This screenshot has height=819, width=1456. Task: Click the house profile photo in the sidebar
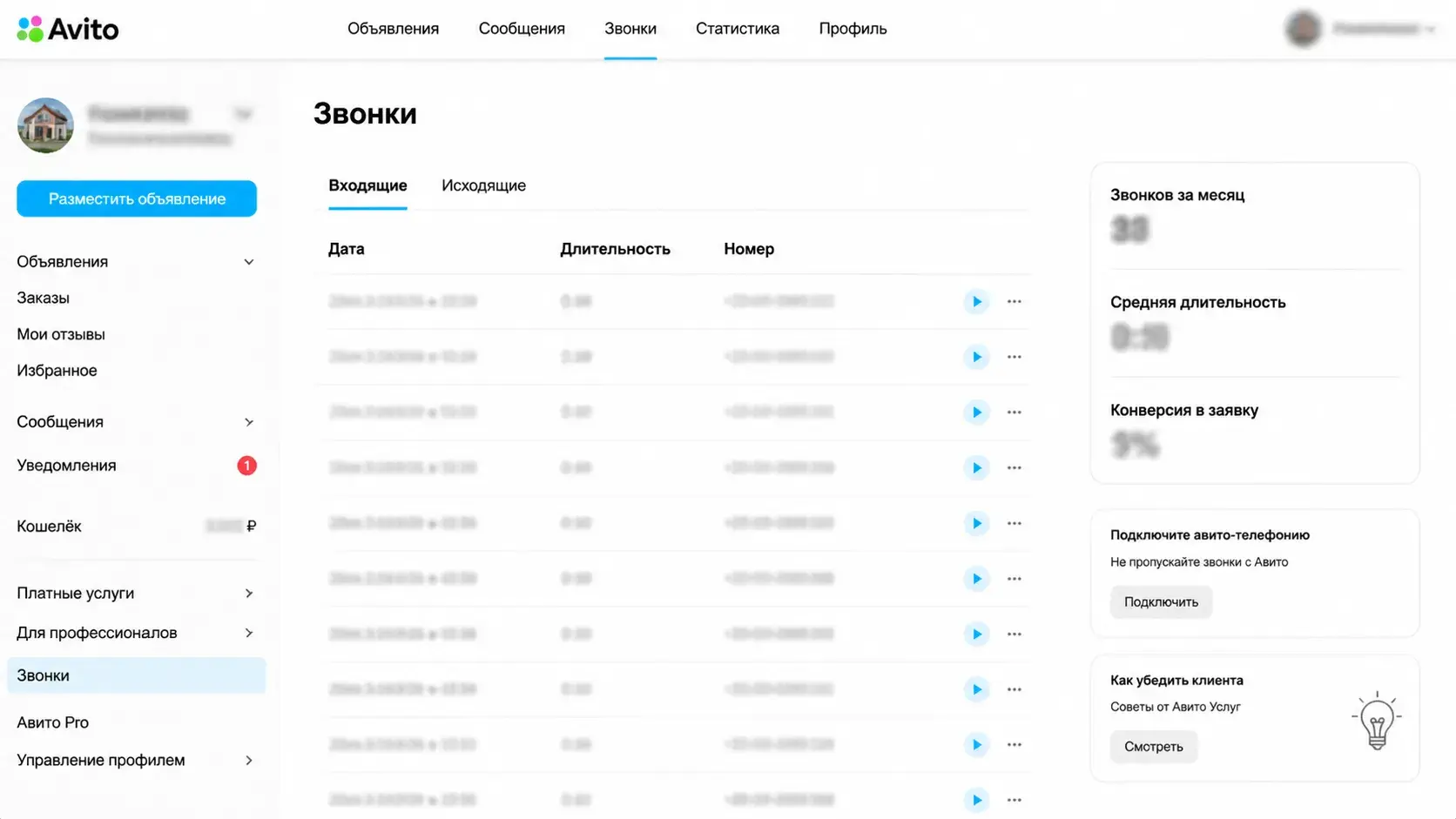(x=45, y=125)
